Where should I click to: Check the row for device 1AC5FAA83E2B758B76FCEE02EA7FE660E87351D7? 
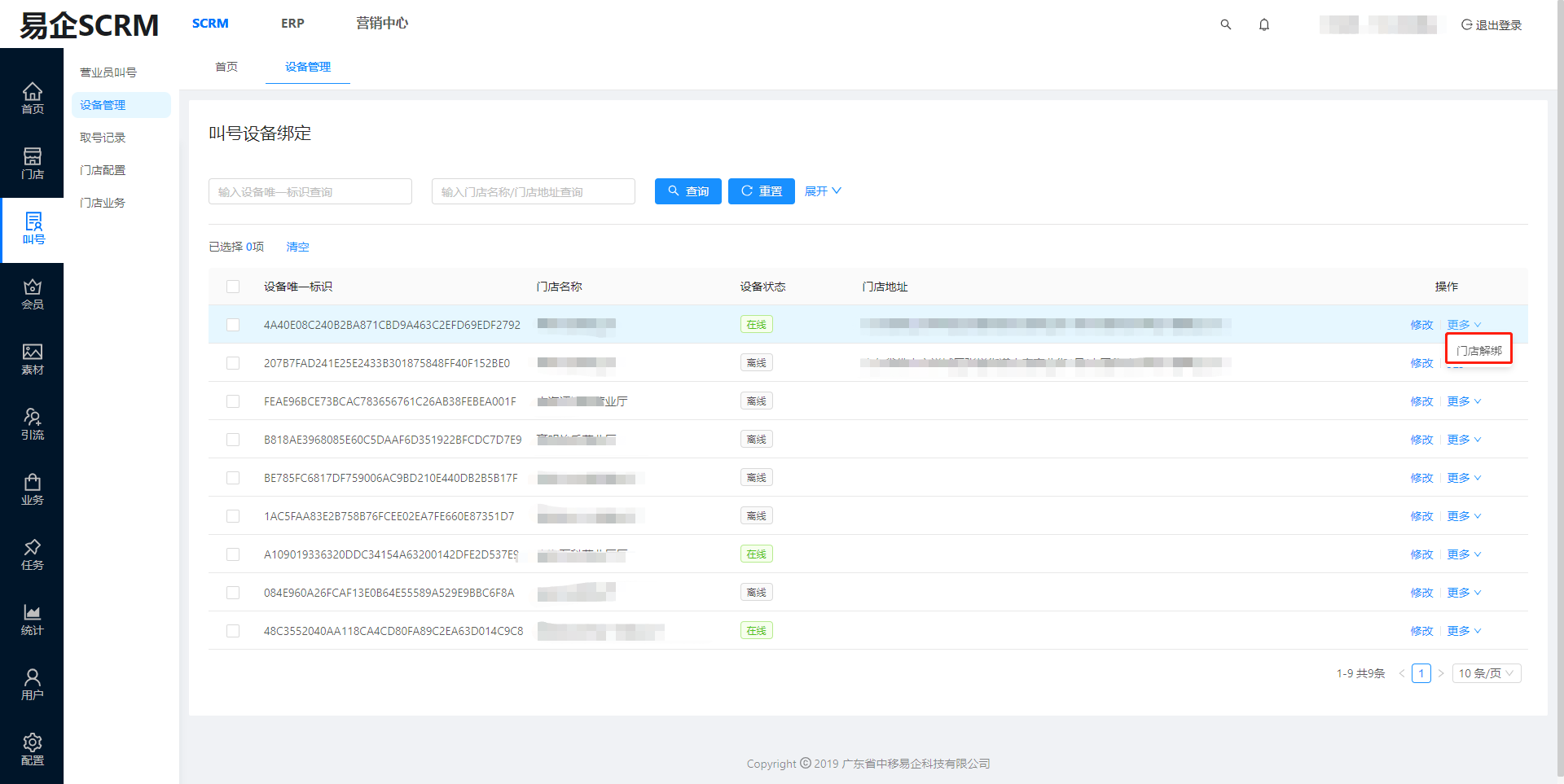233,516
